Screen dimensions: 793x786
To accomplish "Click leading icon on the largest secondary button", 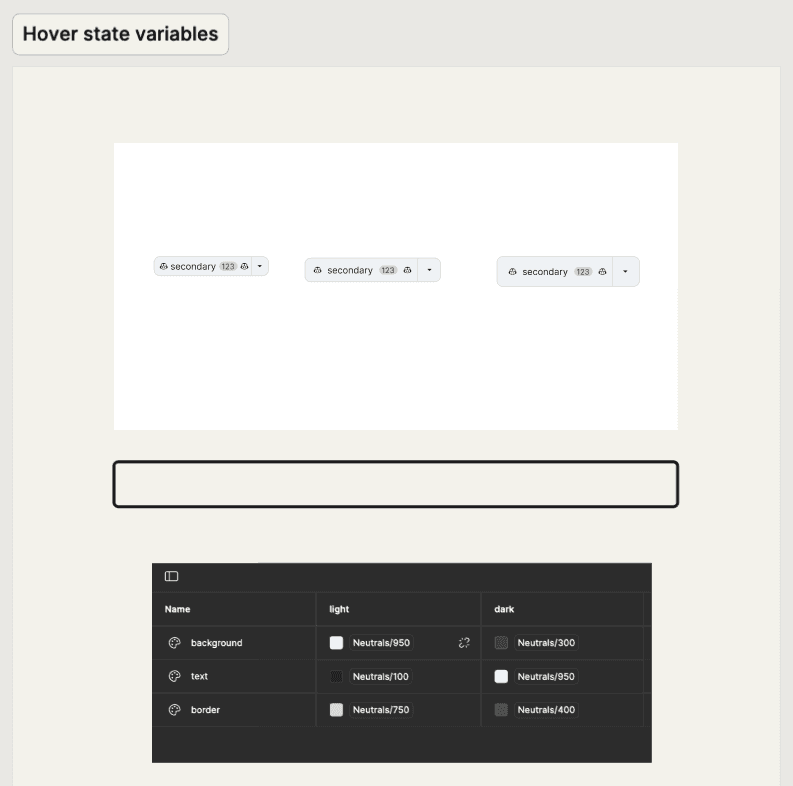I will click(512, 272).
